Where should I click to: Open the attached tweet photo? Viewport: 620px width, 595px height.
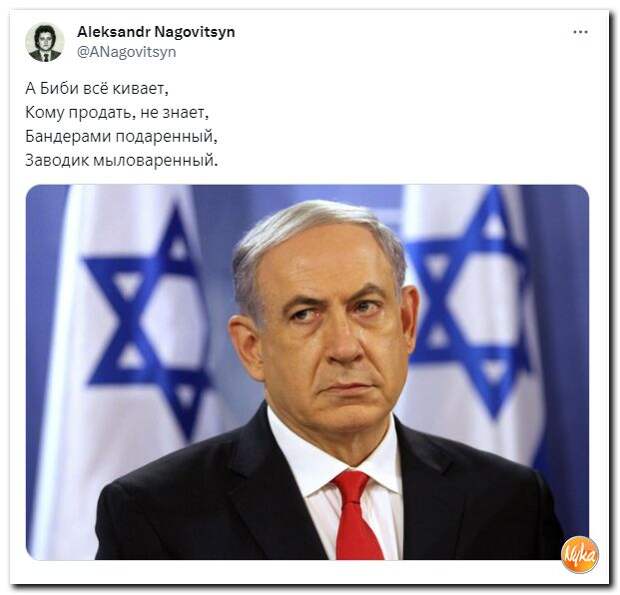307,372
